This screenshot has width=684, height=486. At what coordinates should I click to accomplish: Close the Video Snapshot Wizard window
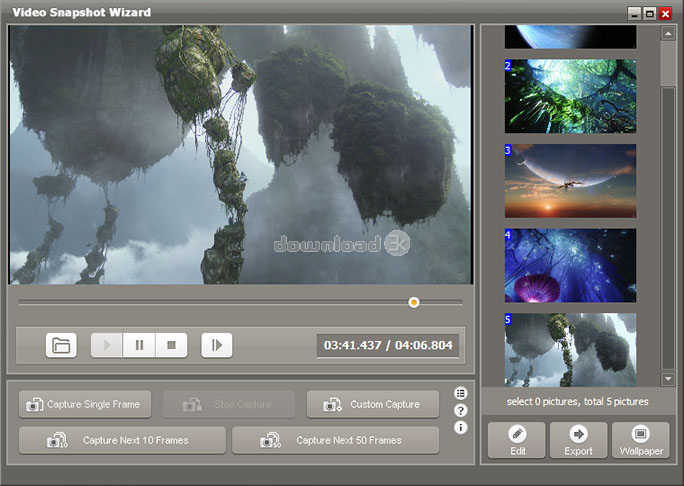665,14
